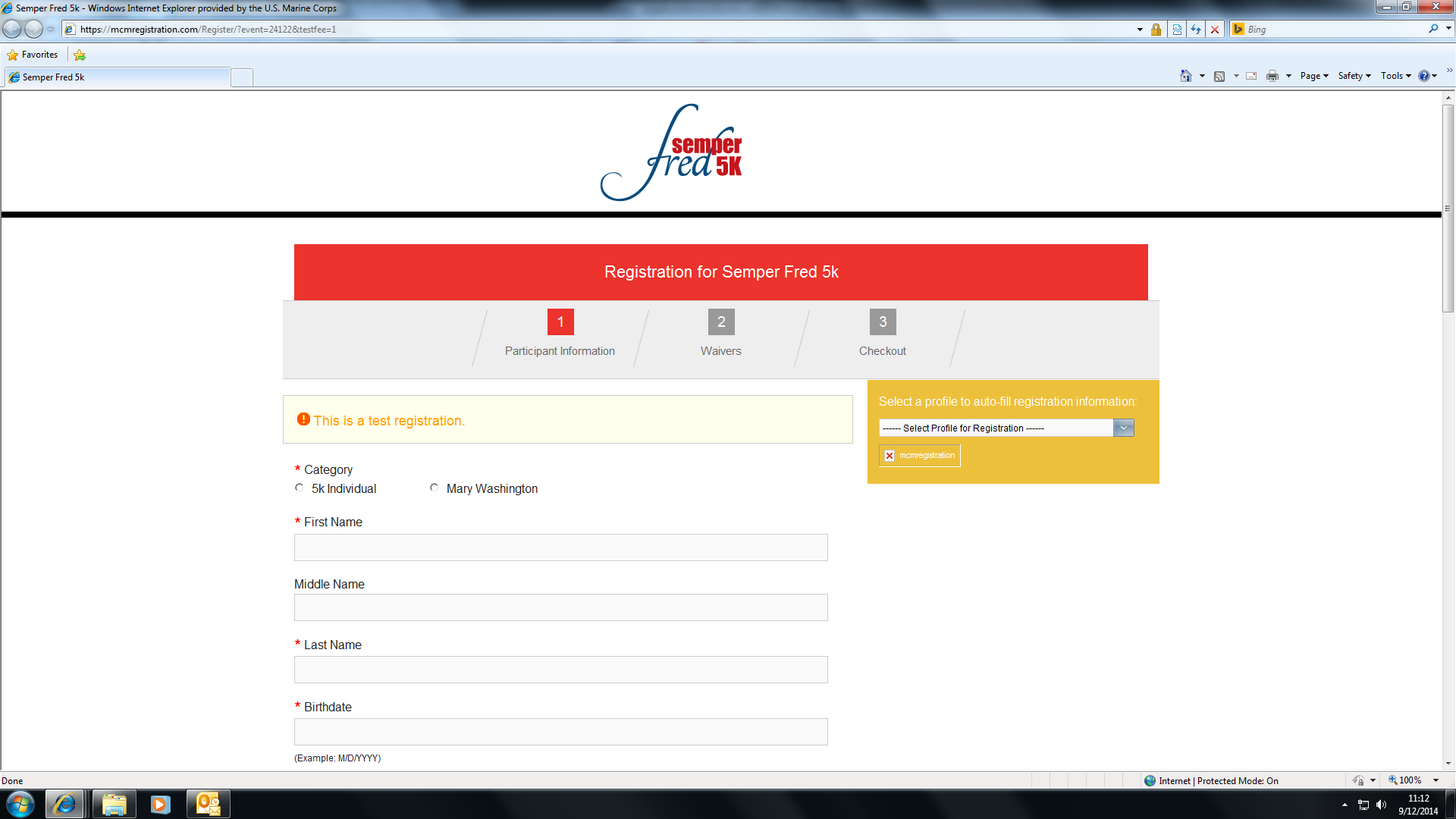Select the 5k Individual radio button
The width and height of the screenshot is (1456, 819).
(x=300, y=488)
